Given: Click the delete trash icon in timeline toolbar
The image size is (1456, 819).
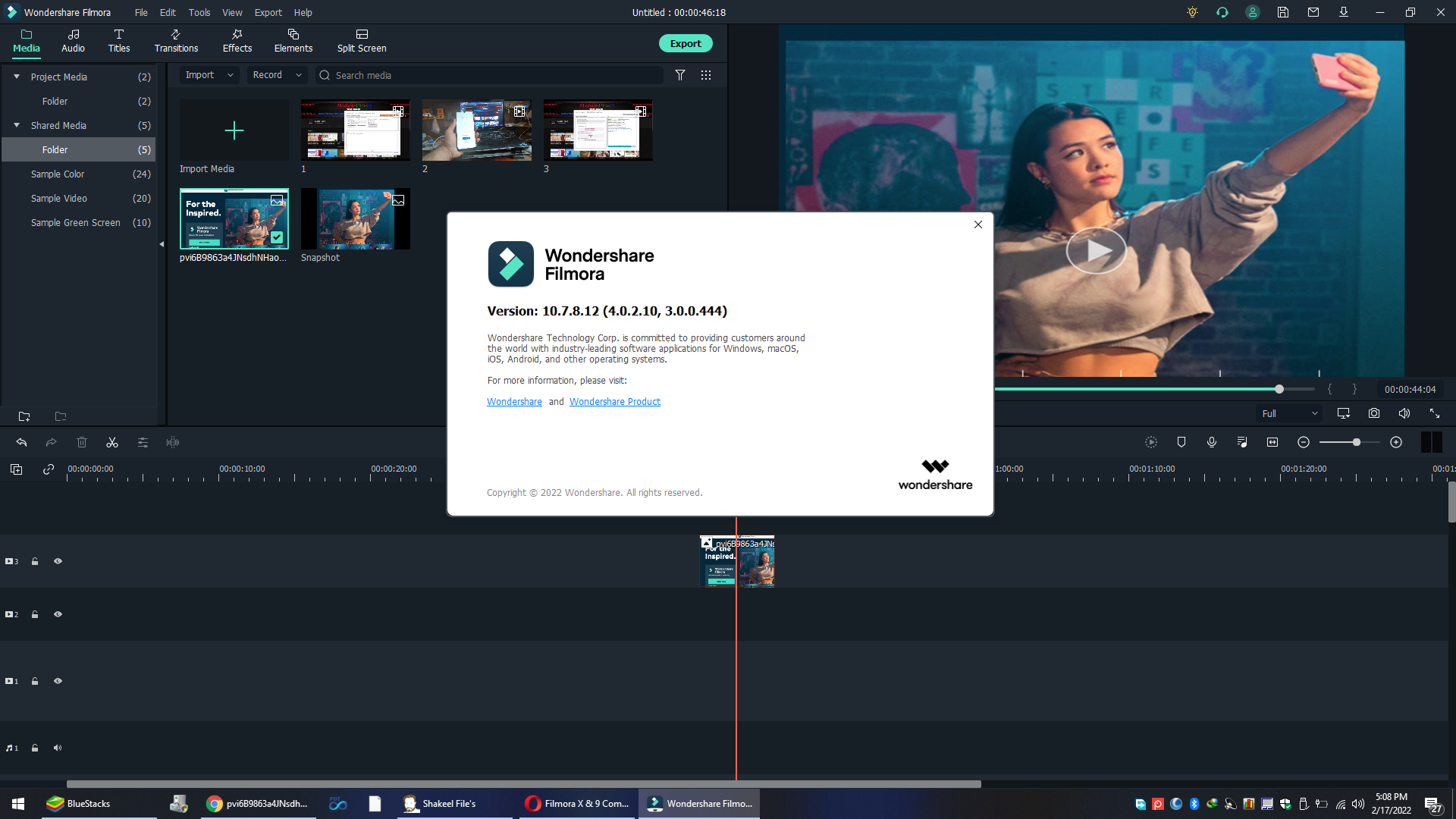Looking at the screenshot, I should click(82, 442).
